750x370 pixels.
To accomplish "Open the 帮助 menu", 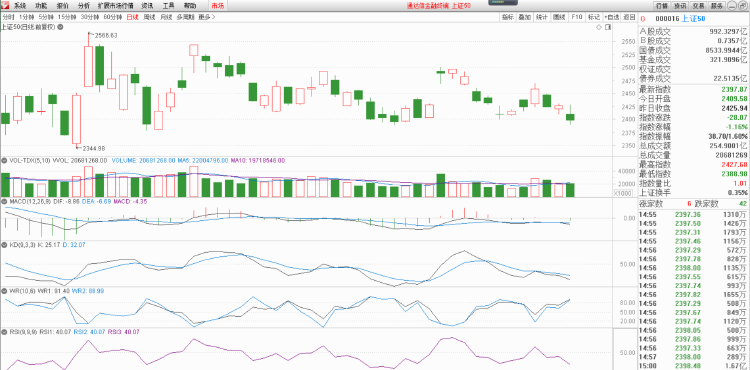I will tap(189, 6).
